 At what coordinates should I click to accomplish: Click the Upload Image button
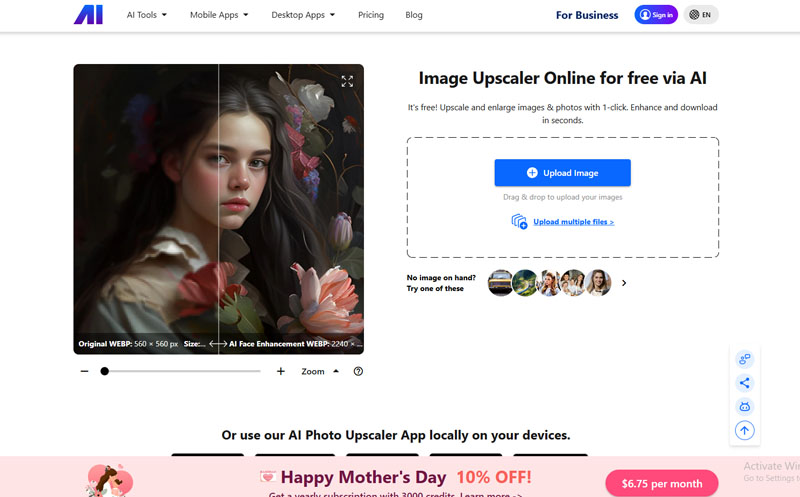[x=562, y=172]
